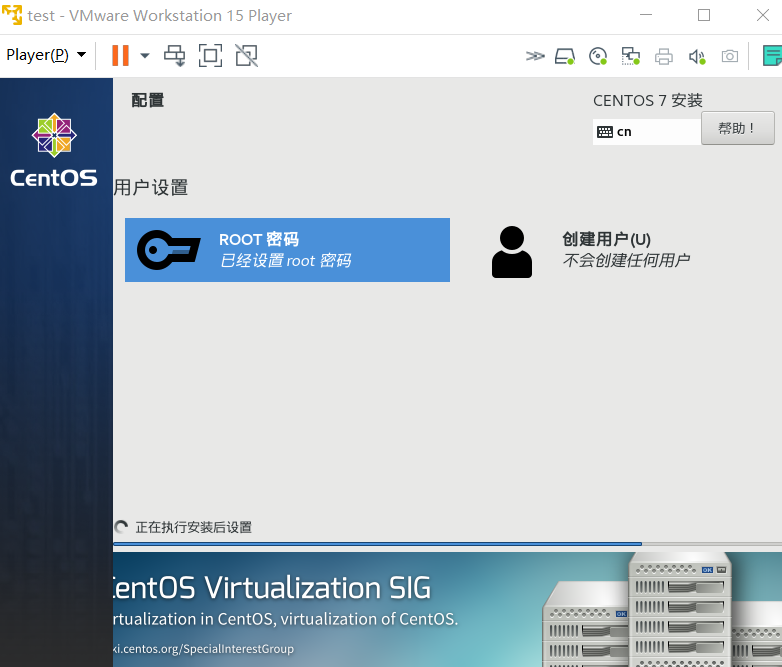The height and width of the screenshot is (667, 782).
Task: Expand the power options dropdown arrow
Action: [145, 55]
